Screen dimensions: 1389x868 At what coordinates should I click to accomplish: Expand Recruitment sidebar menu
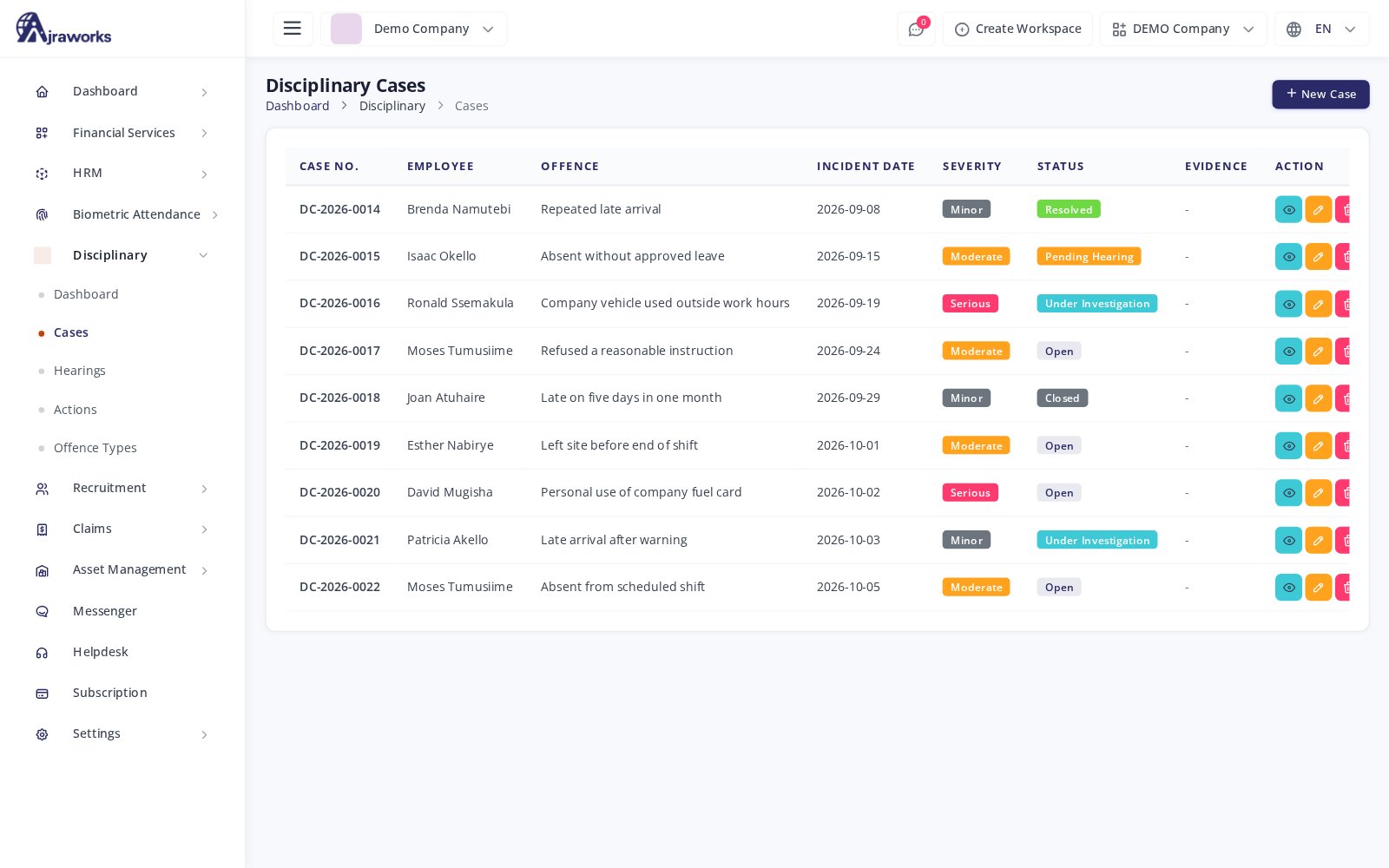pos(122,488)
